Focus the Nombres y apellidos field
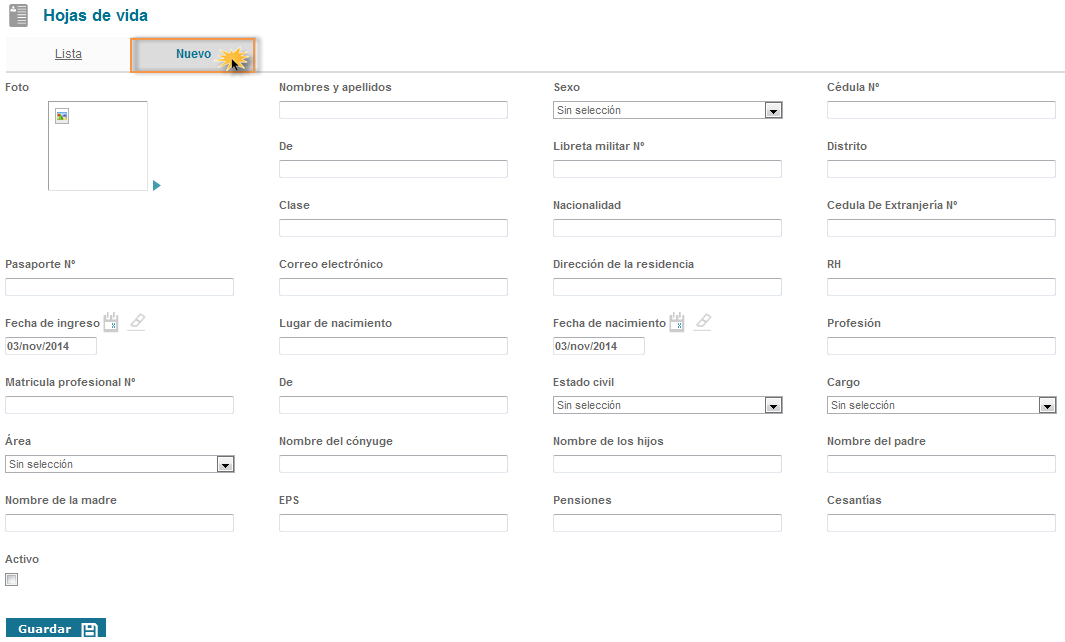Screen dimensions: 1065x642 393,110
